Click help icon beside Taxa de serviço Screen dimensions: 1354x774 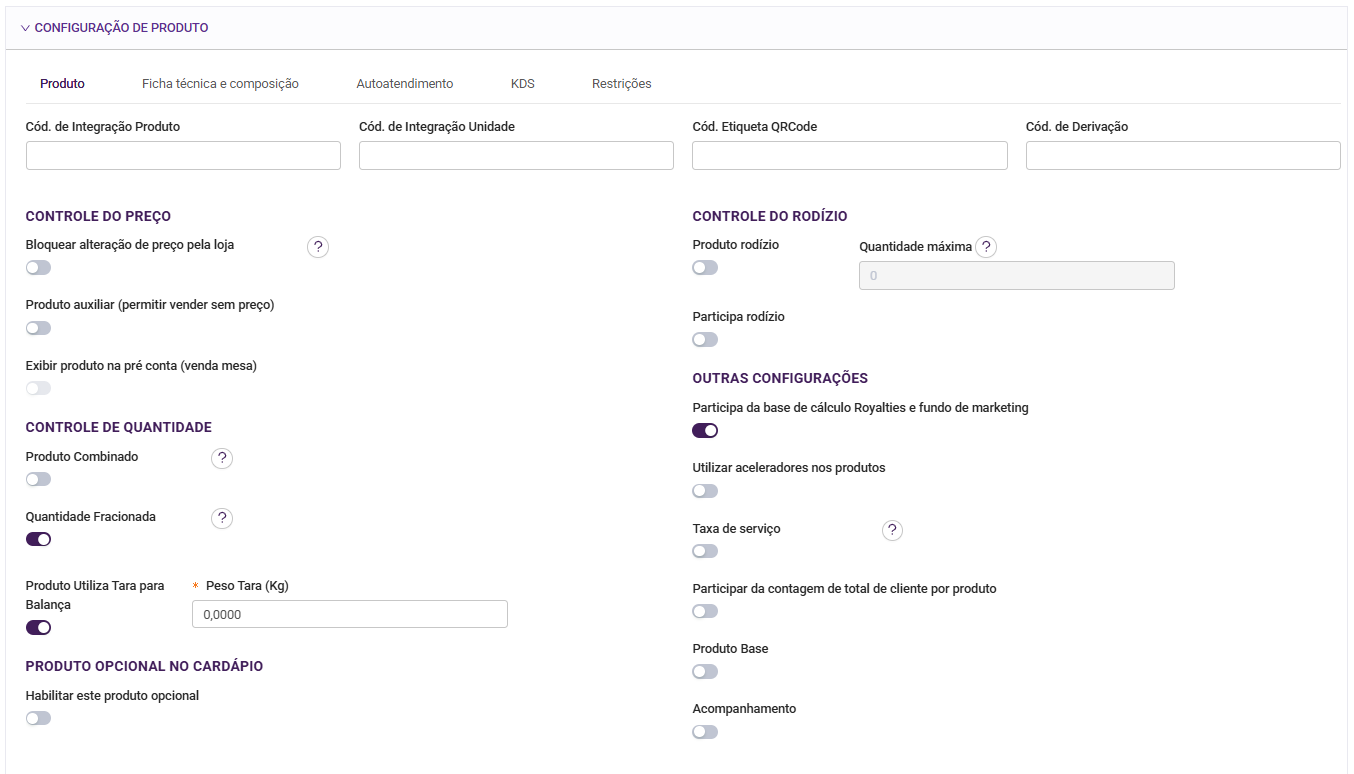tap(892, 530)
